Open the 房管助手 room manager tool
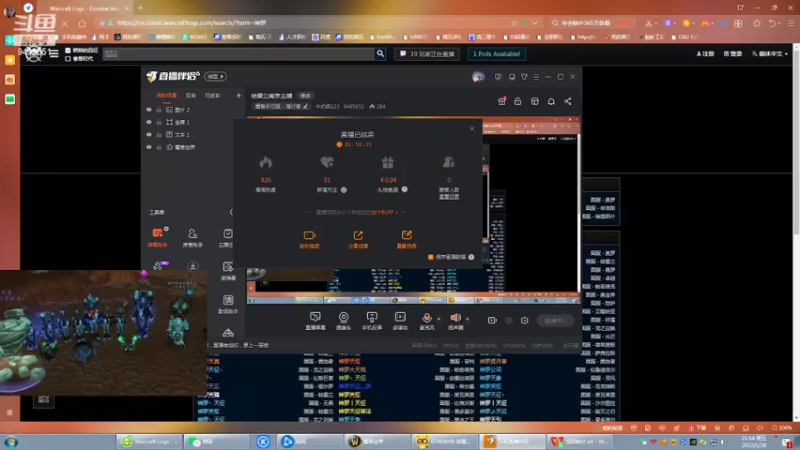The image size is (800, 450). 192,237
